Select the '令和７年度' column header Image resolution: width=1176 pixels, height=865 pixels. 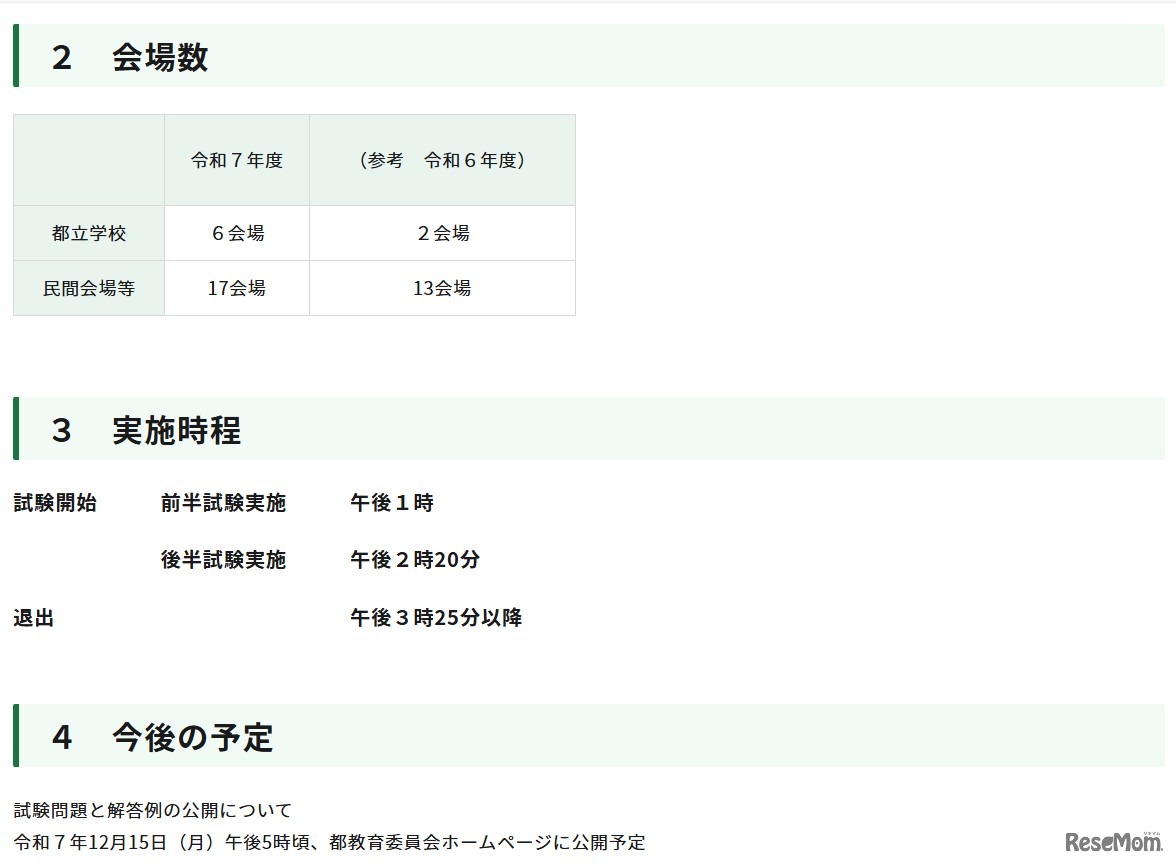(x=237, y=160)
